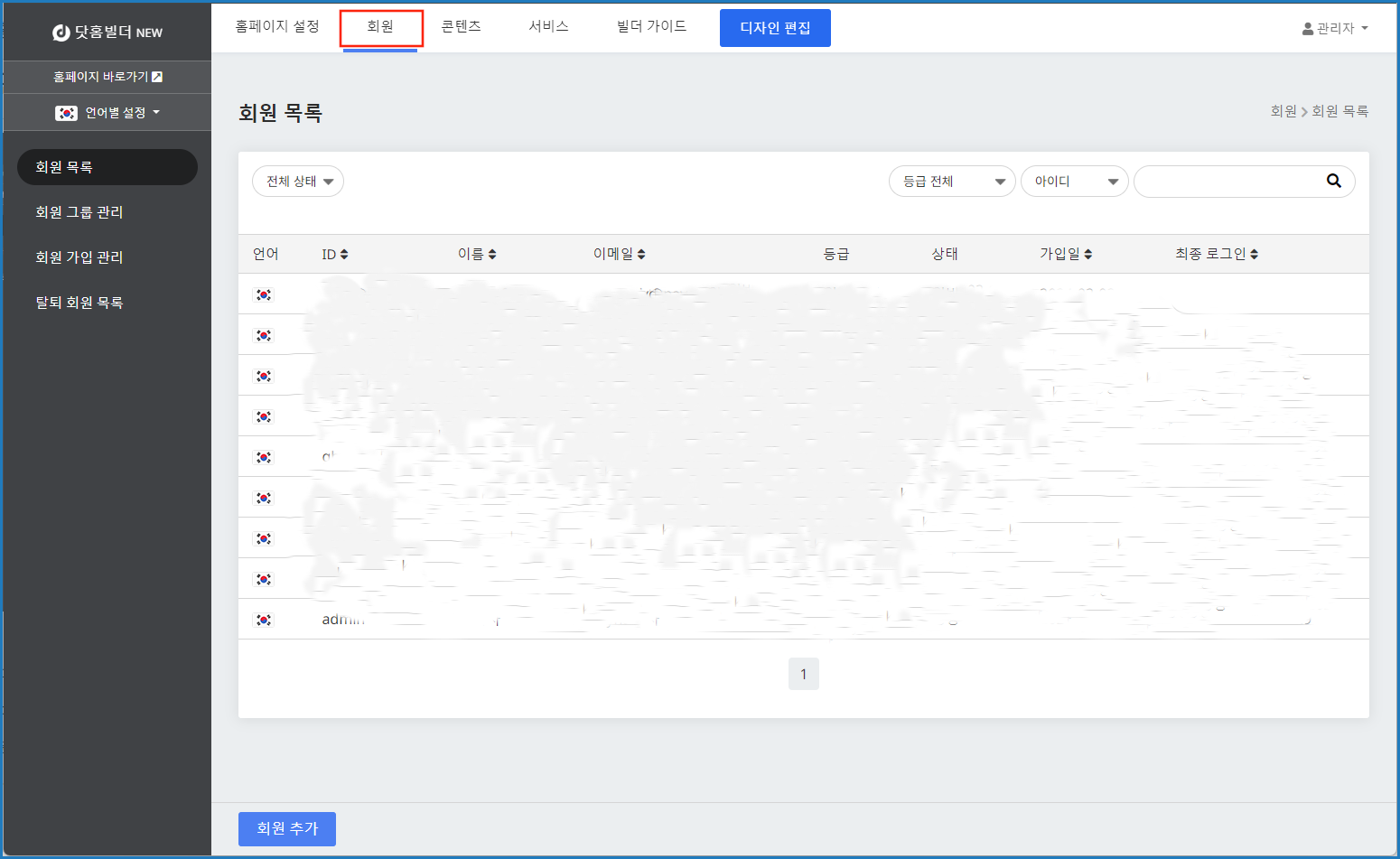Open 홈페이지 바로가기 link
Image resolution: width=1400 pixels, height=859 pixels.
pyautogui.click(x=107, y=77)
